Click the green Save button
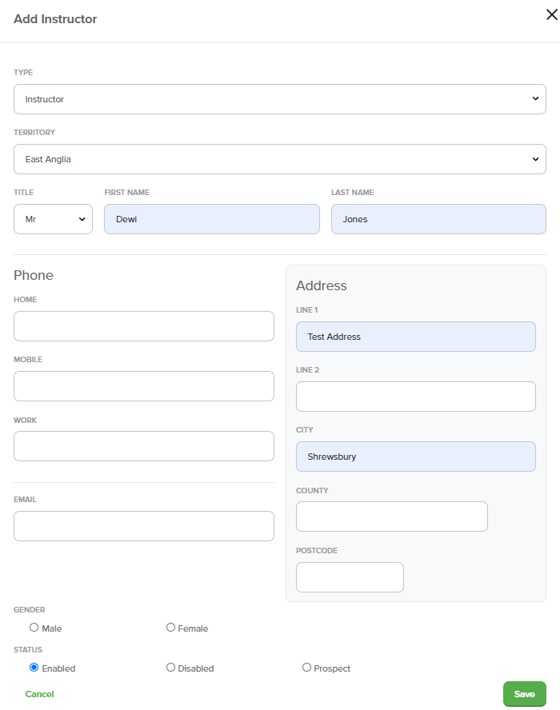560x710 pixels. [x=525, y=694]
